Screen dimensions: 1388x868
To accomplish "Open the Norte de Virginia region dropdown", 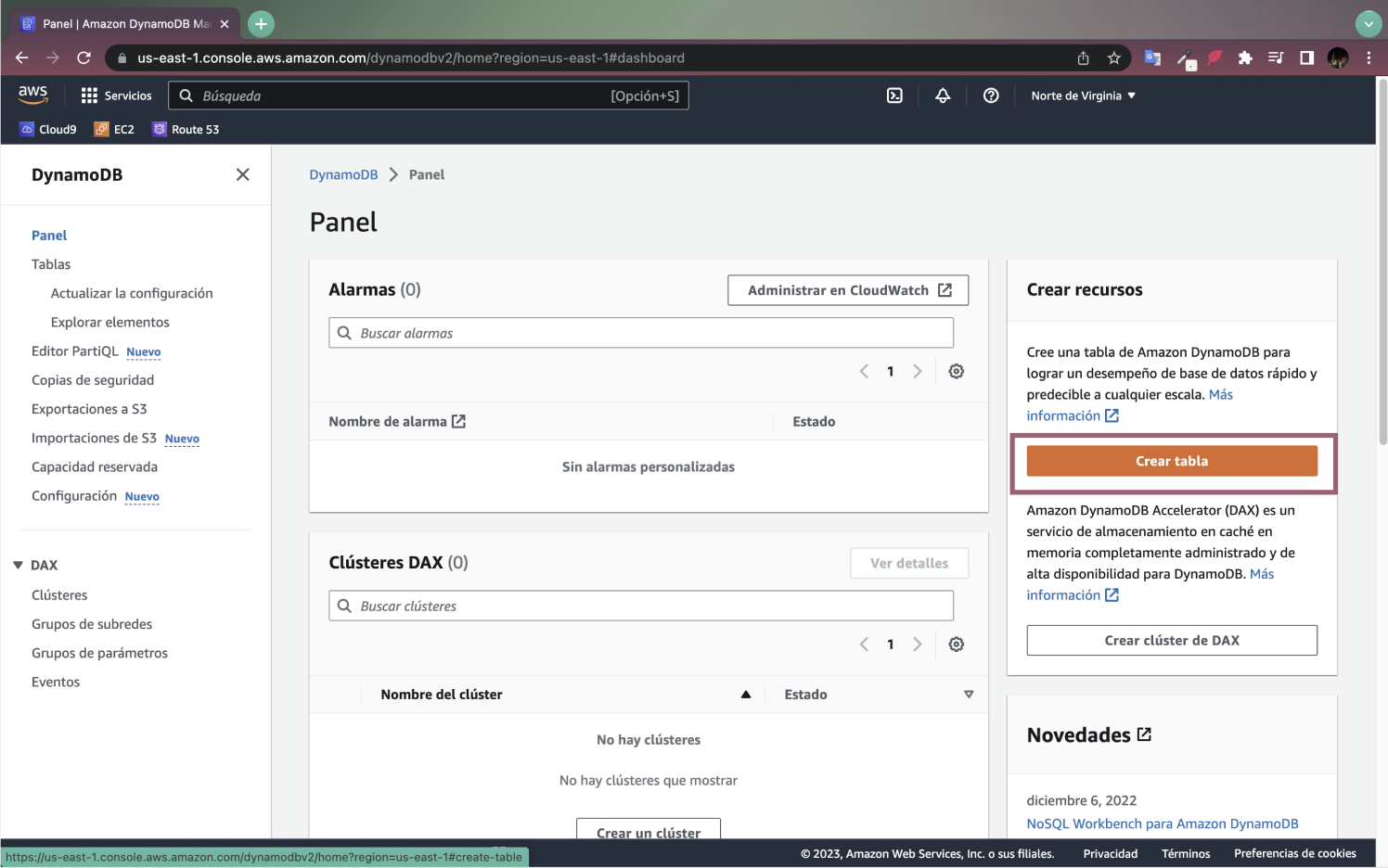I will coord(1083,96).
